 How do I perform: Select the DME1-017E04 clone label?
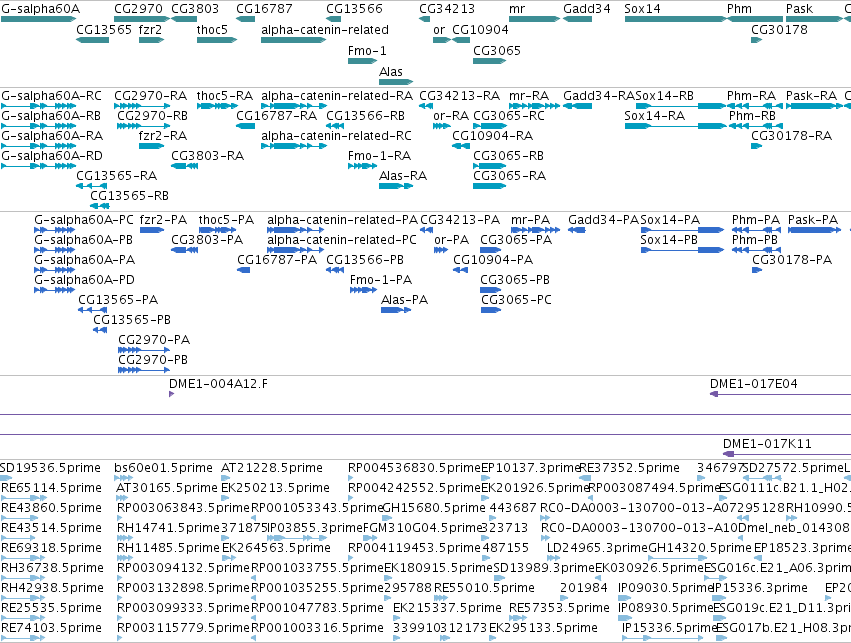coord(754,384)
